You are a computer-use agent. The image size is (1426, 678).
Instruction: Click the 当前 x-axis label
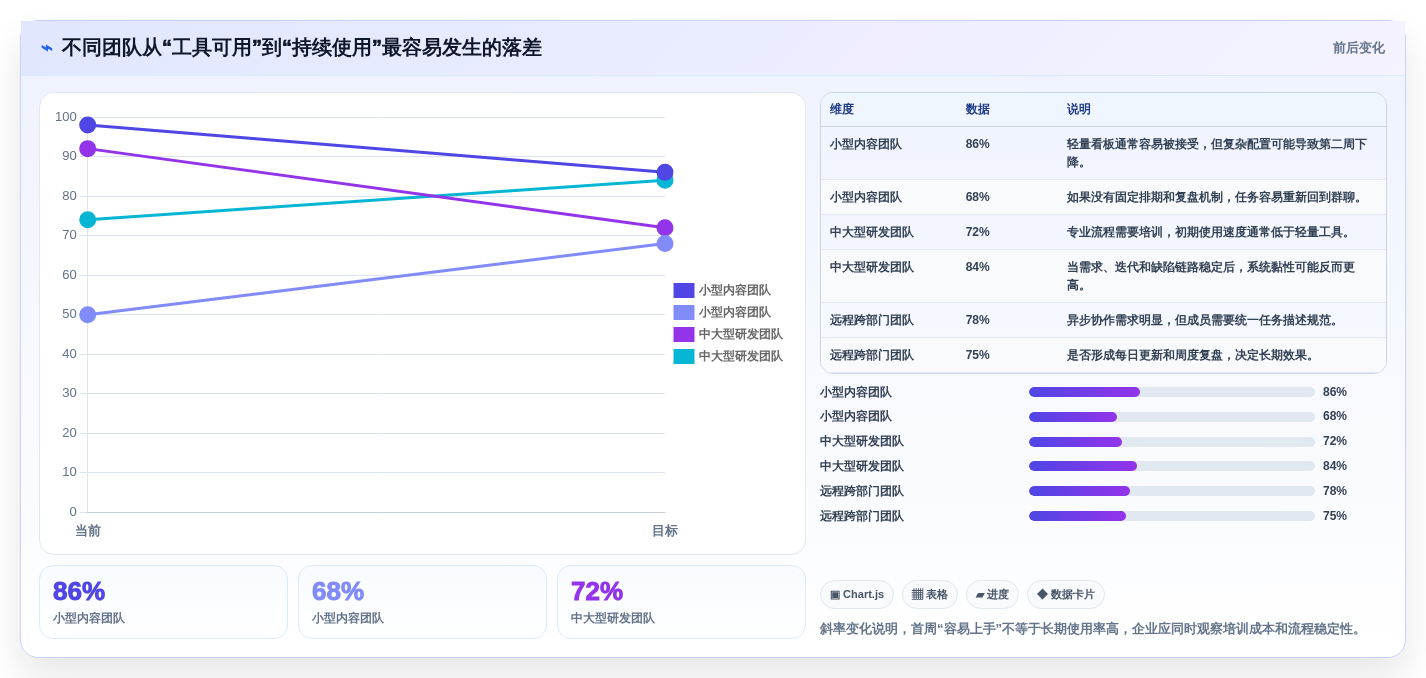(88, 531)
